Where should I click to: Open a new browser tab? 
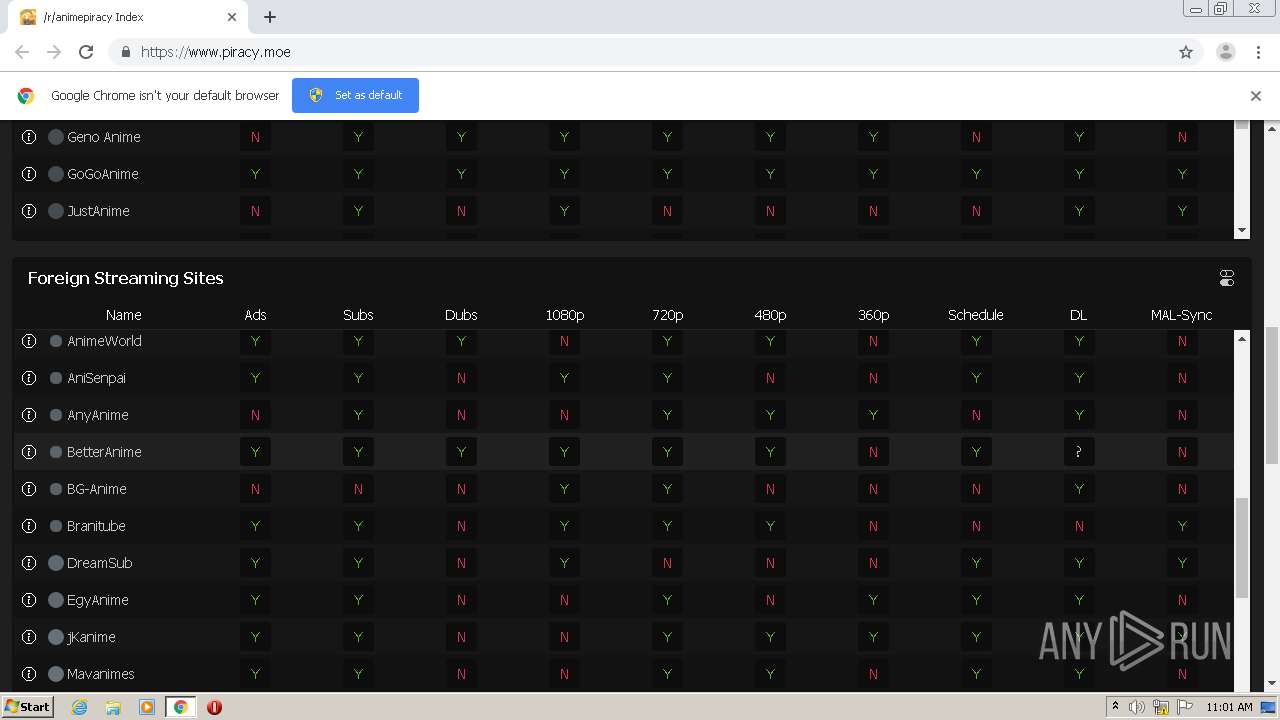pos(270,17)
